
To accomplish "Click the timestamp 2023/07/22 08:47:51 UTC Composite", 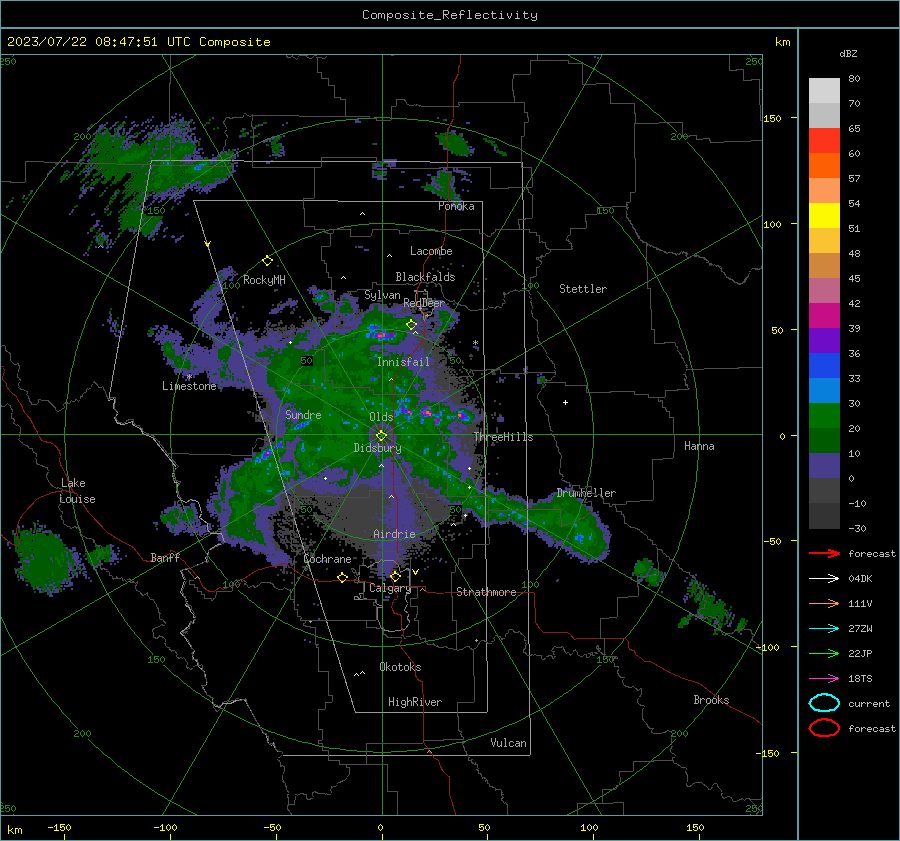I will (138, 42).
